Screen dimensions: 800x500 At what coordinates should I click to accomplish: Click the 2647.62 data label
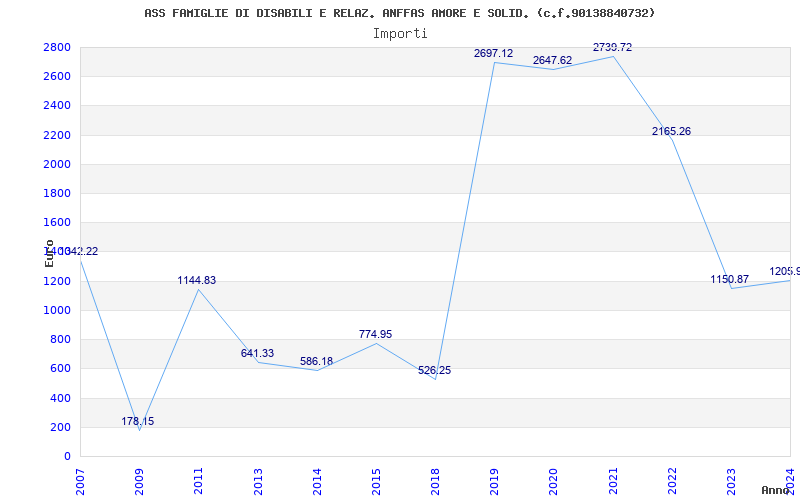[553, 60]
